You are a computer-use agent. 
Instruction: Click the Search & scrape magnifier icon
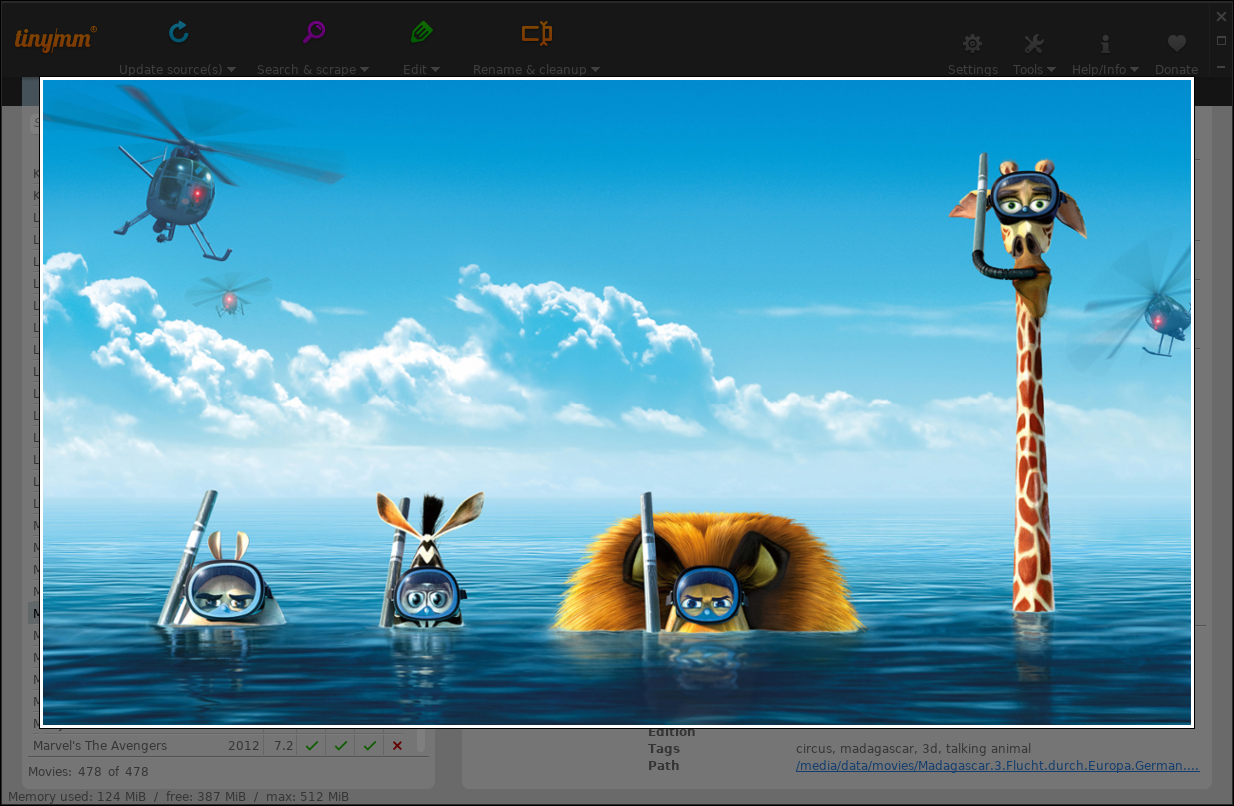pos(314,33)
